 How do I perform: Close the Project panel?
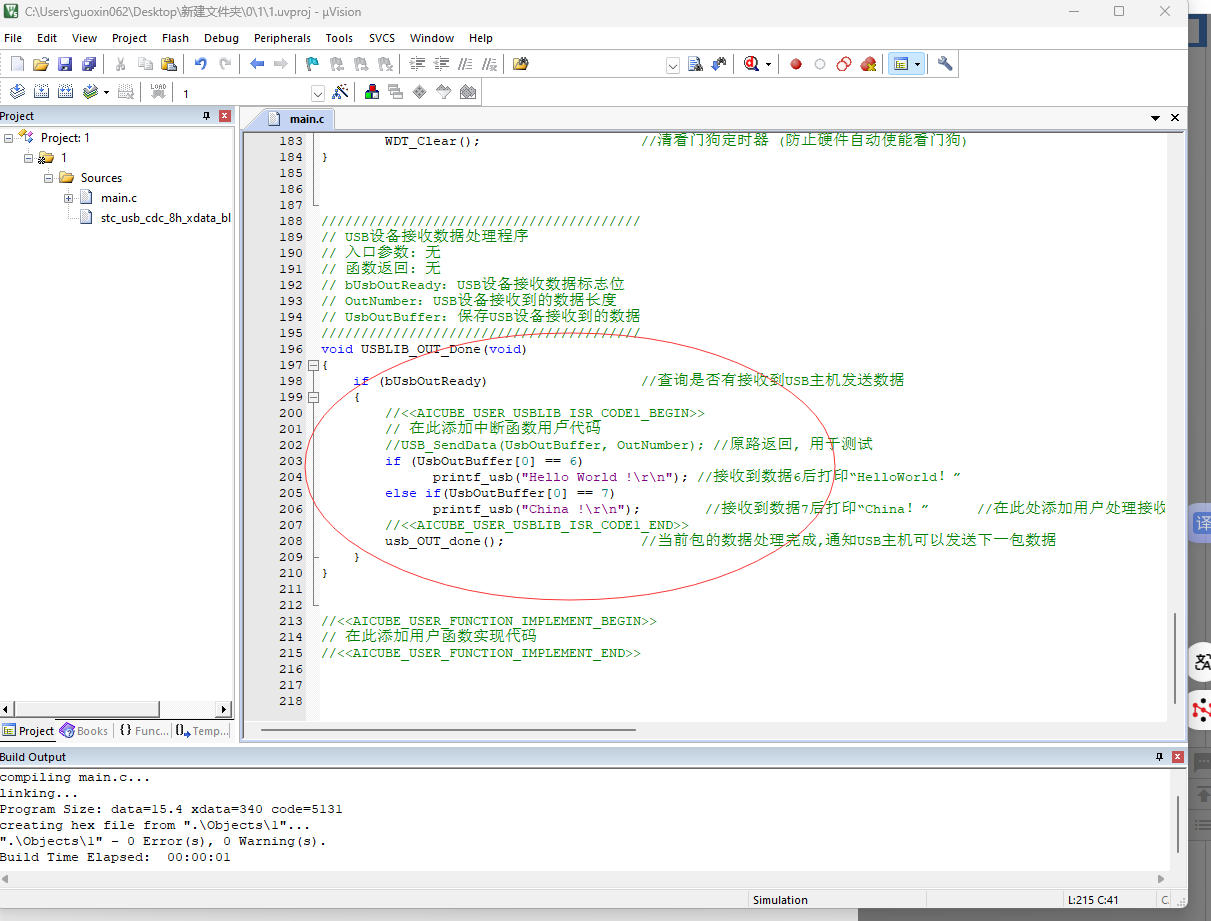[225, 116]
